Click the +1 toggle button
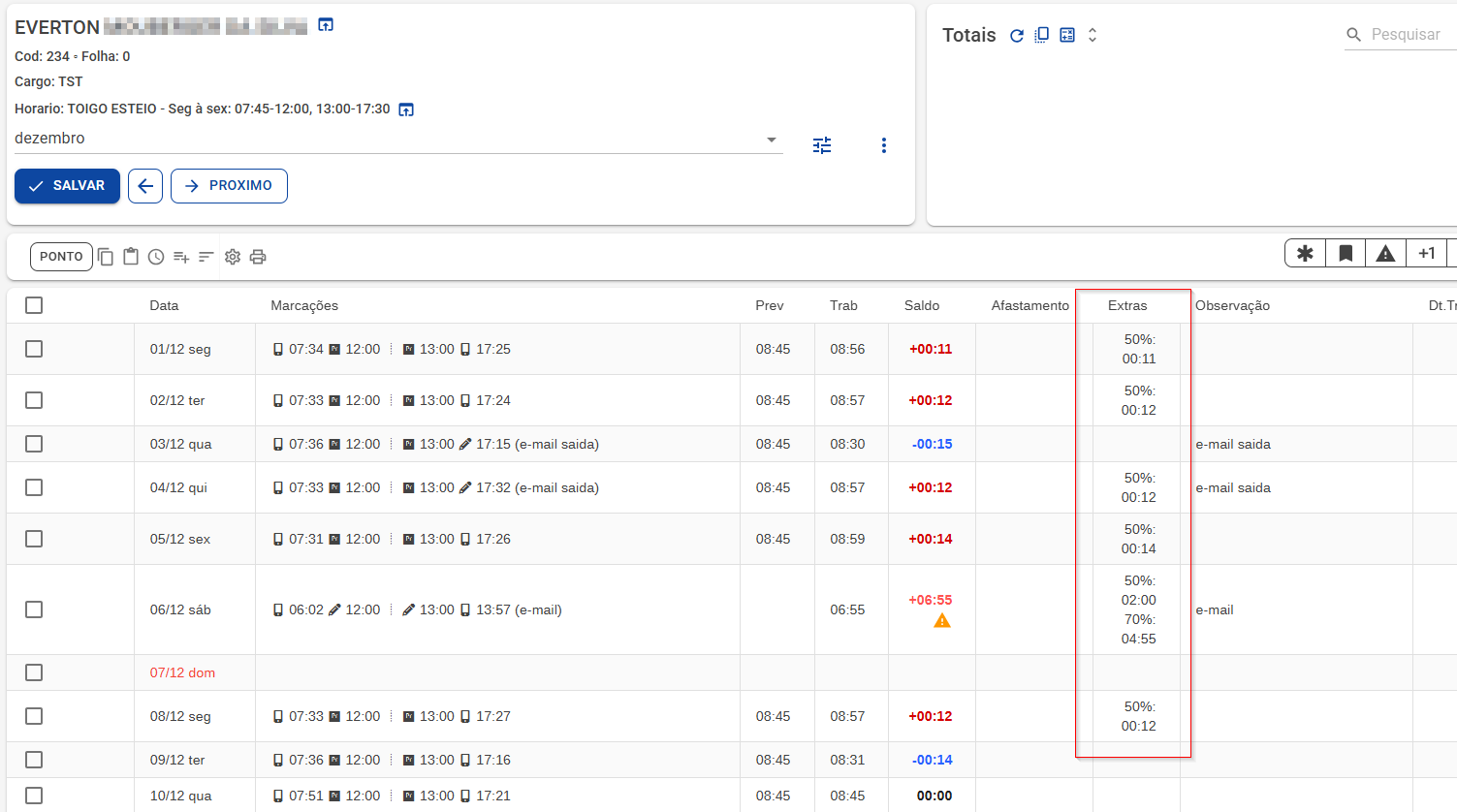This screenshot has height=812, width=1457. click(x=1427, y=253)
